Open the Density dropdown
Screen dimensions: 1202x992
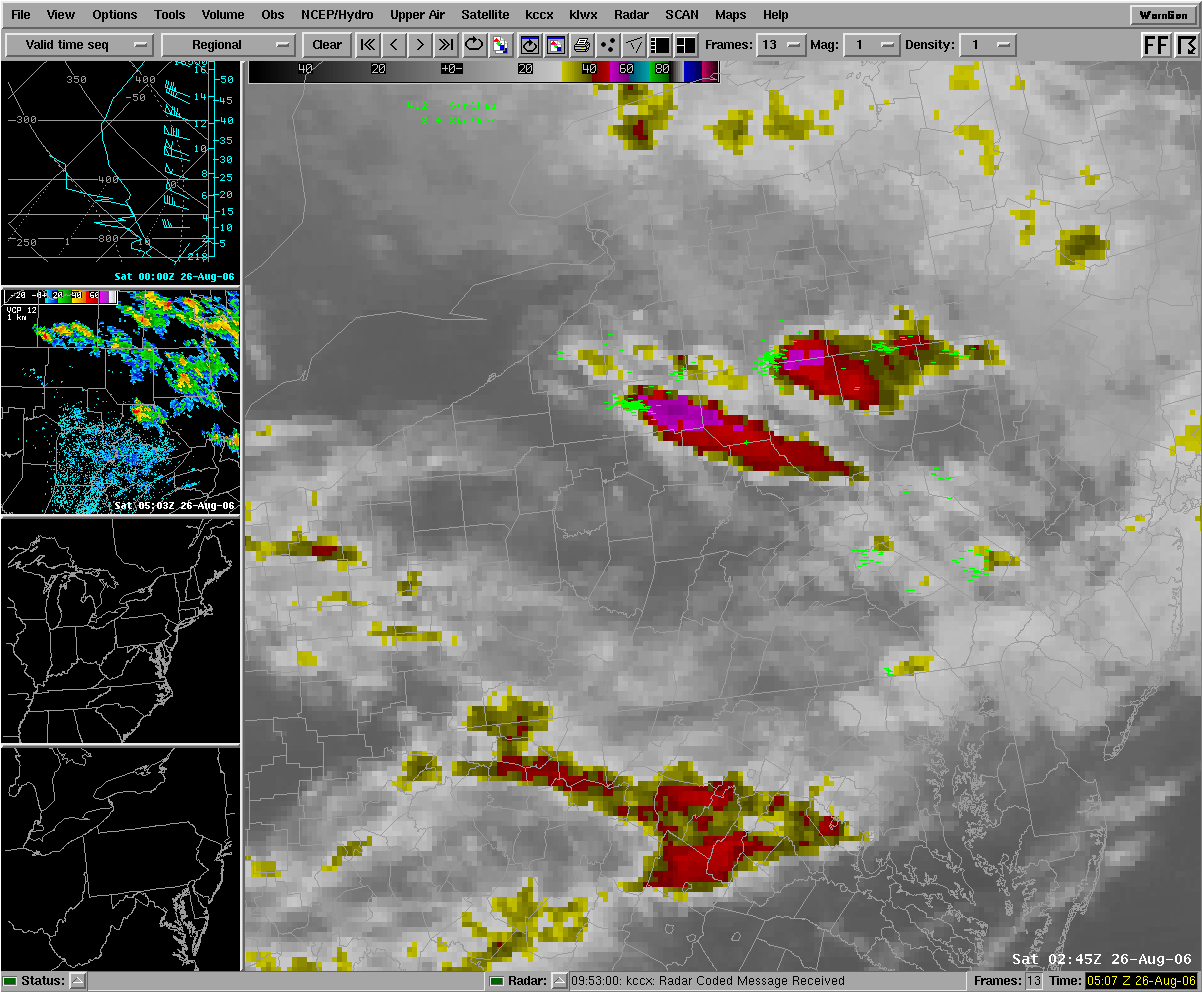click(x=988, y=45)
